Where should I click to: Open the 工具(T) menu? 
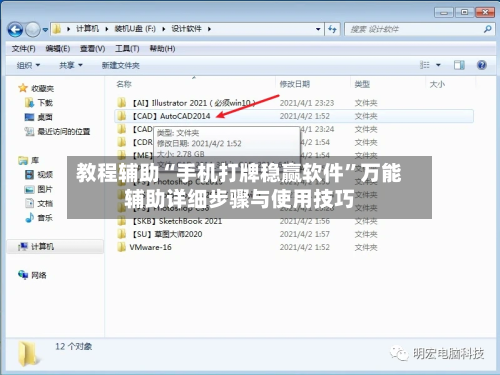point(127,49)
